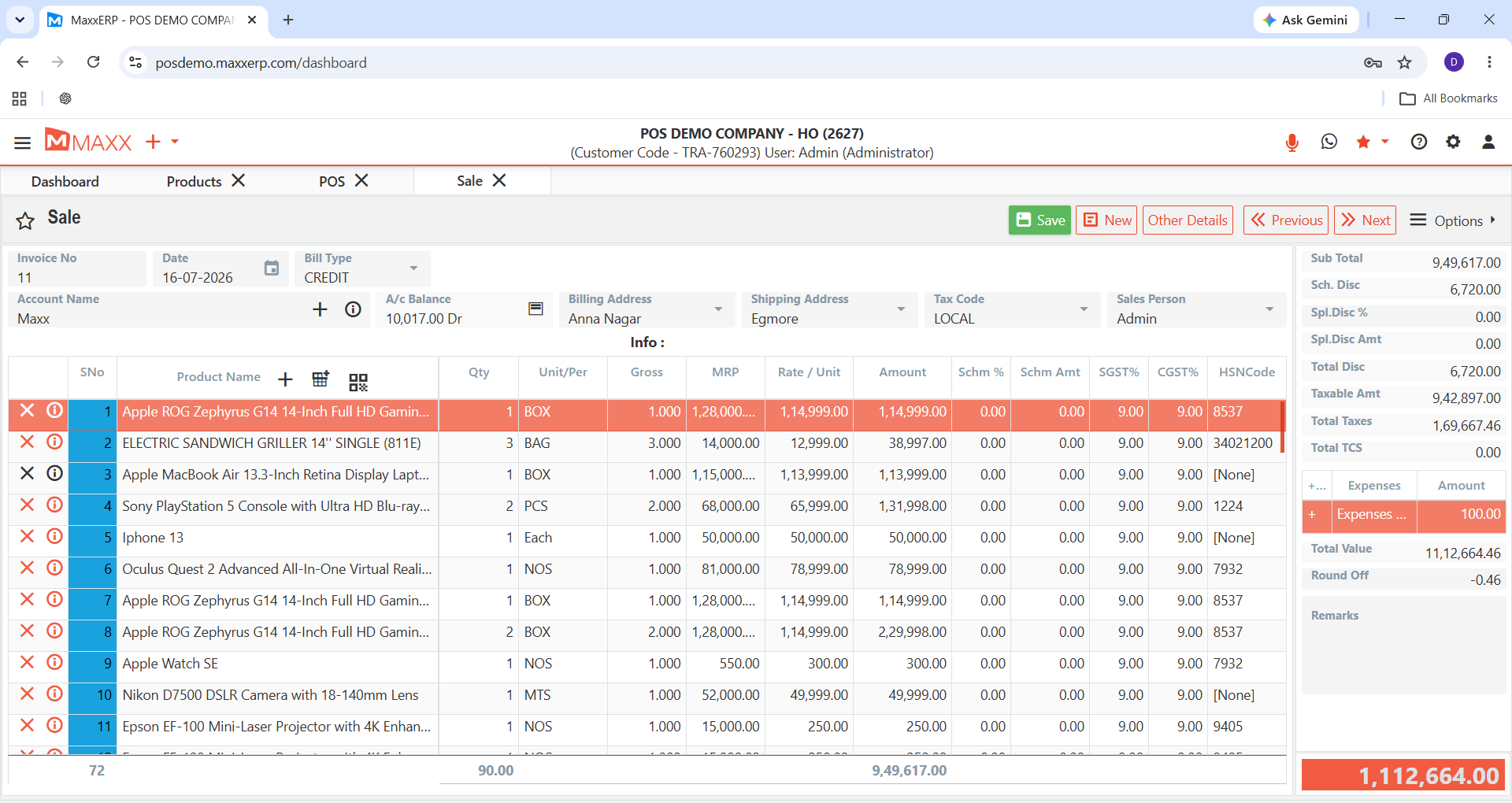This screenshot has height=803, width=1512.
Task: Expand the favorites star dropdown arrow
Action: [x=1384, y=142]
